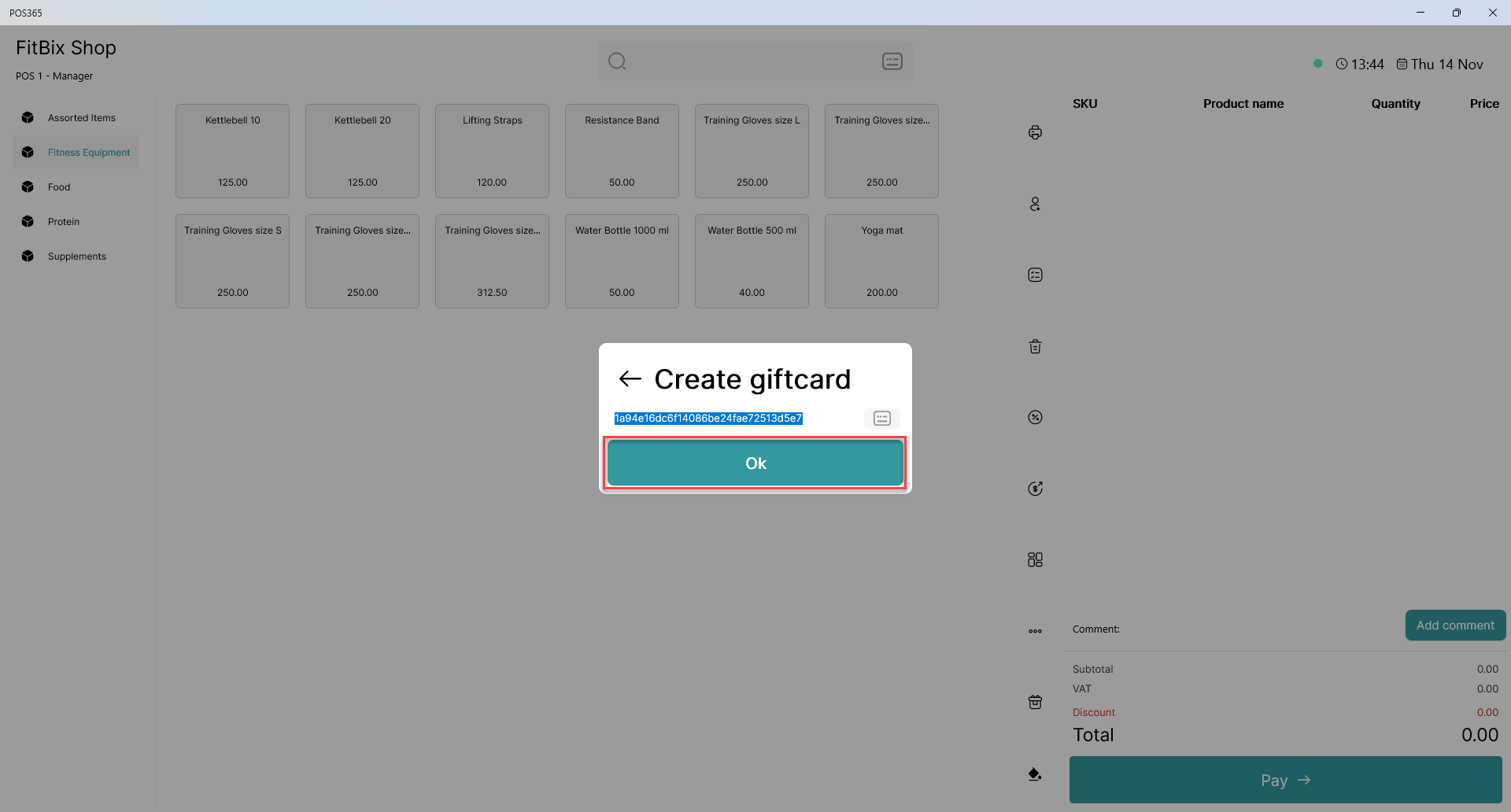Minimize the POS365 window

point(1420,13)
